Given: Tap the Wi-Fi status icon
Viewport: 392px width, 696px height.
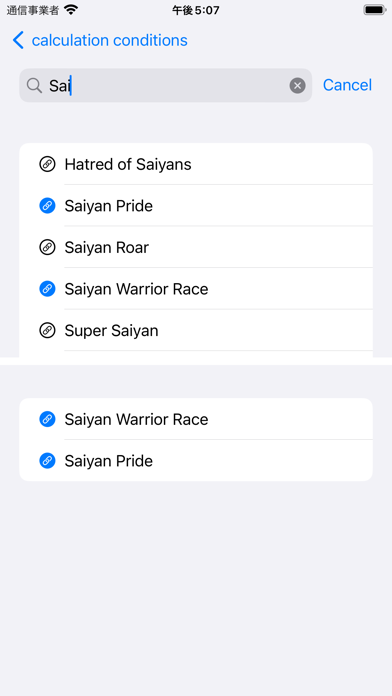Looking at the screenshot, I should pos(71,10).
